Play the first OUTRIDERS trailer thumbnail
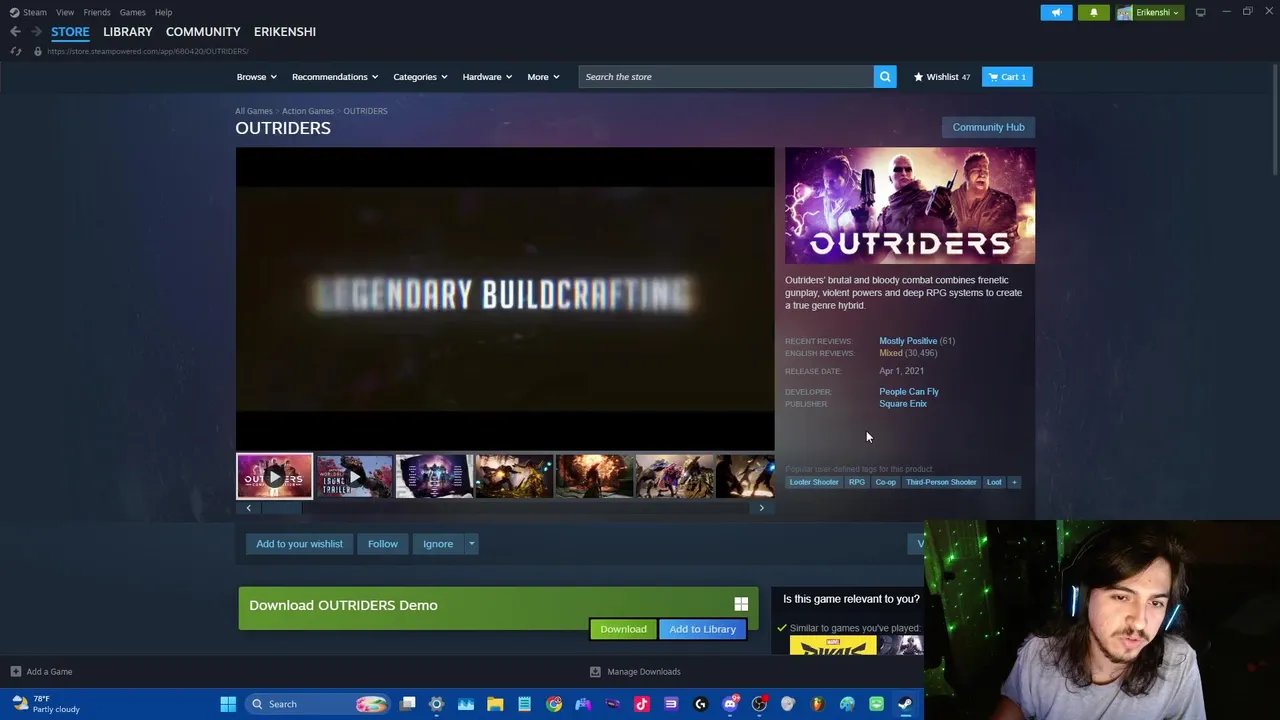The width and height of the screenshot is (1280, 720). (274, 476)
